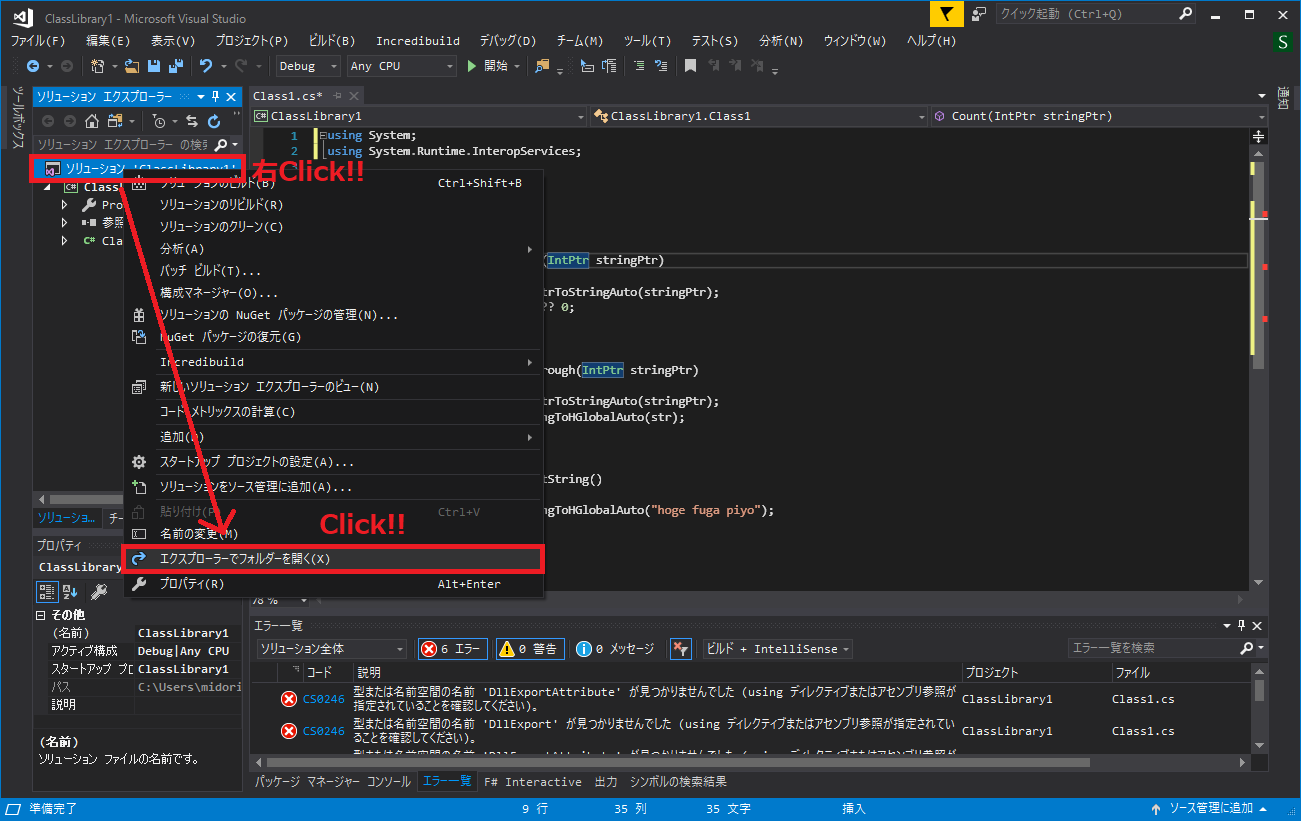This screenshot has width=1301, height=821.
Task: Open the ClassLibrary1 project navigation dropdown
Action: (x=419, y=116)
